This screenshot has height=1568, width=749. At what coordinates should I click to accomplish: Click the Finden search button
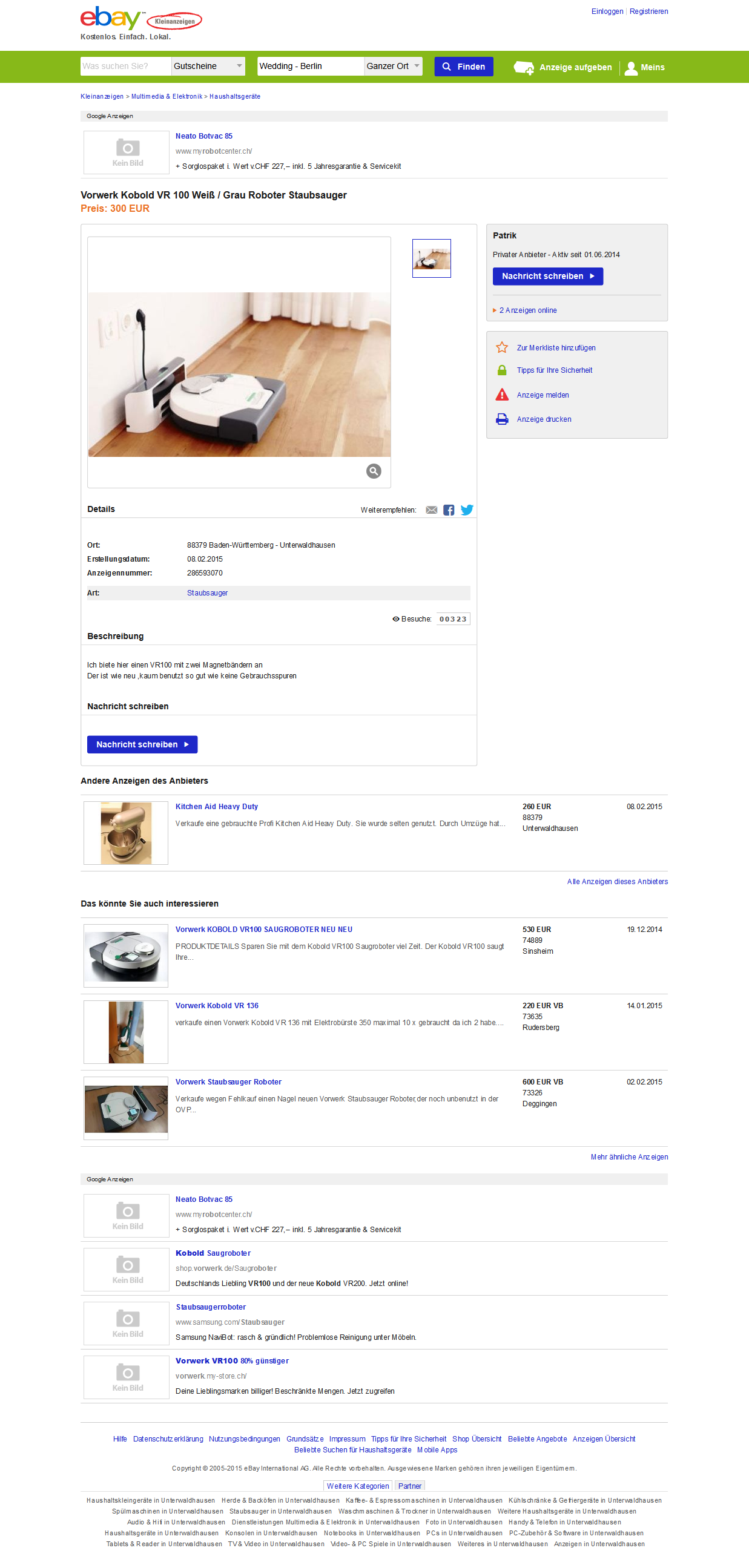[463, 67]
